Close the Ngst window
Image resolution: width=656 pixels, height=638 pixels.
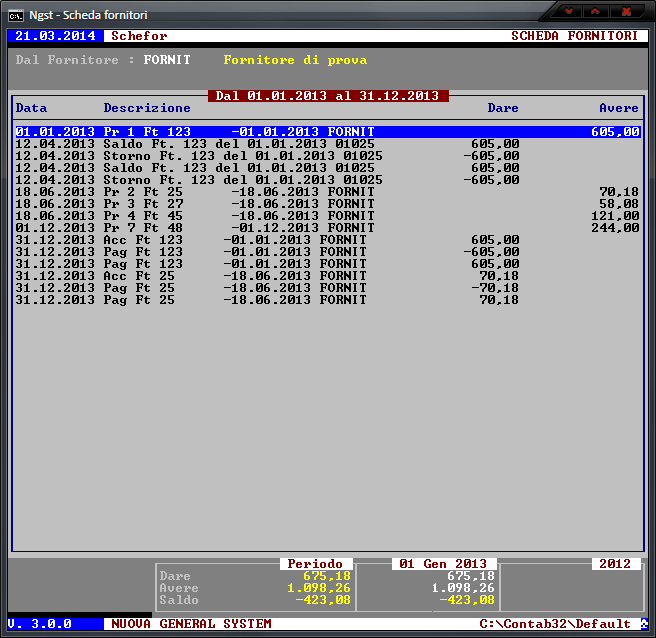[627, 11]
